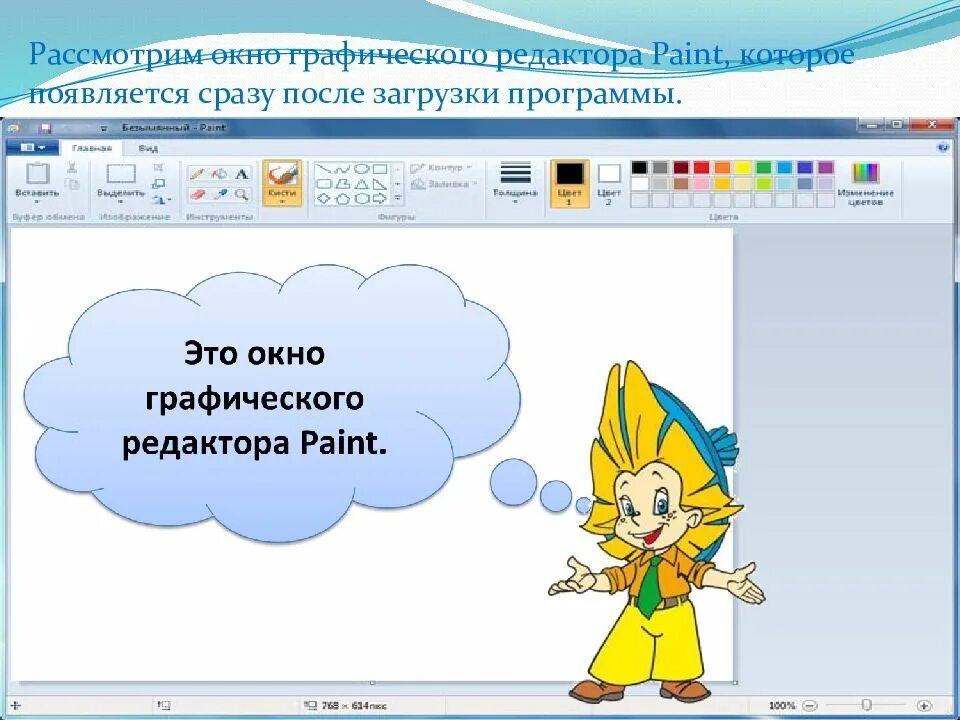Select the Цвет 1 button
Image resolution: width=960 pixels, height=720 pixels.
(x=569, y=183)
